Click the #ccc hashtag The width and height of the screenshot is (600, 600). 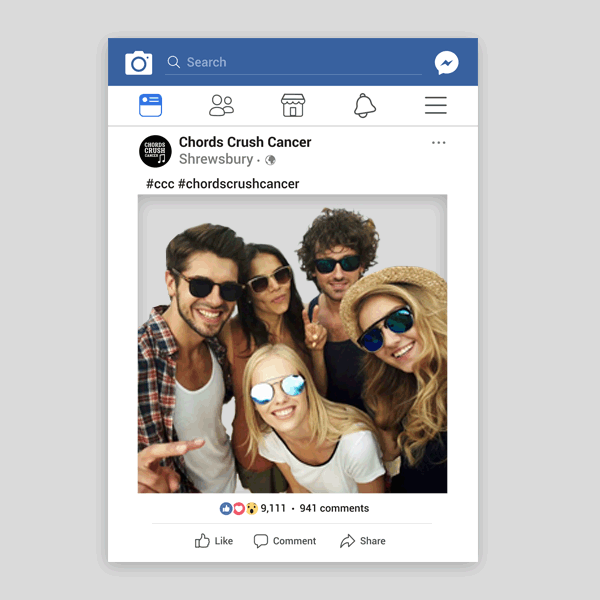tap(160, 184)
